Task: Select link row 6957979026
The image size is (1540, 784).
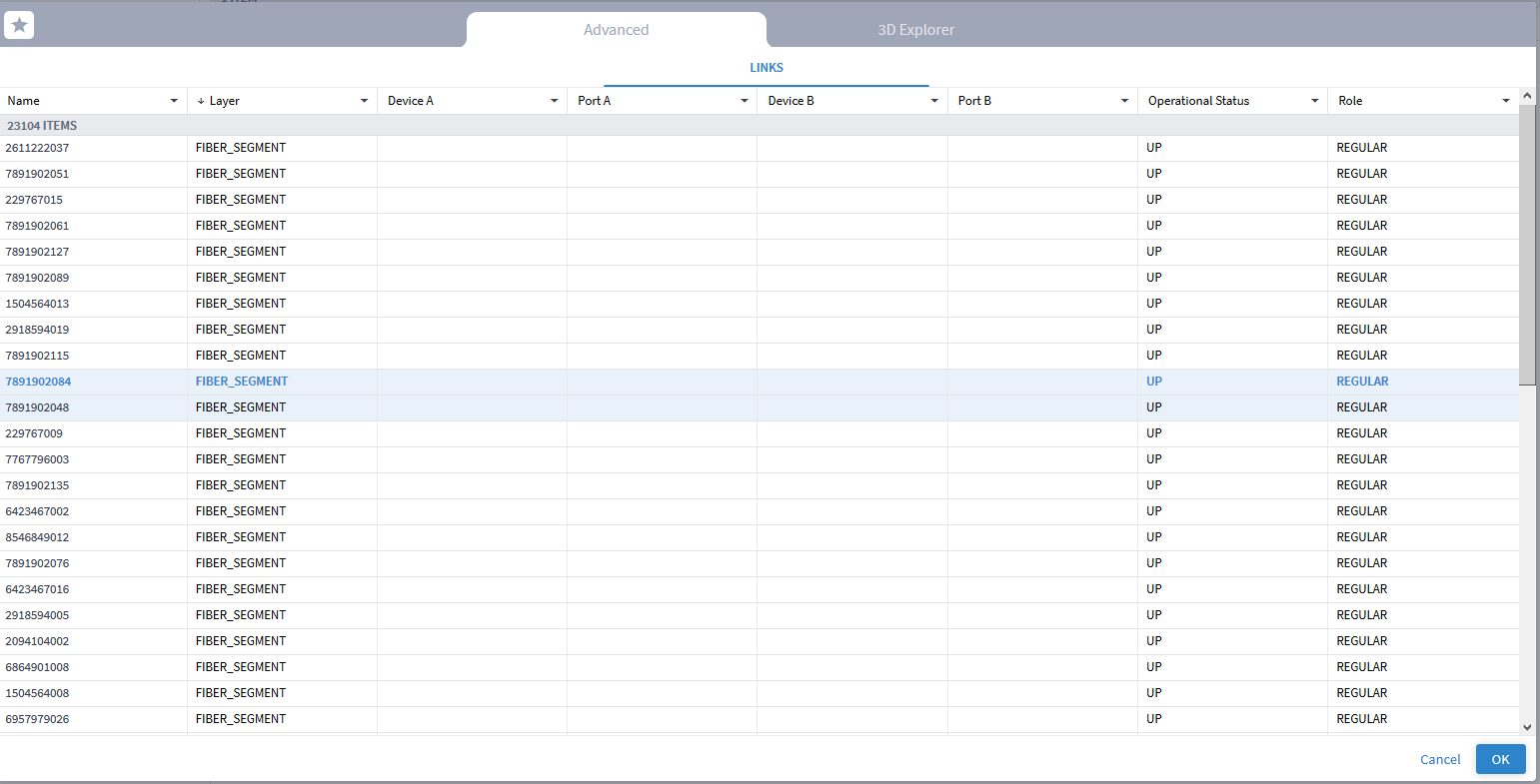Action: [x=760, y=719]
